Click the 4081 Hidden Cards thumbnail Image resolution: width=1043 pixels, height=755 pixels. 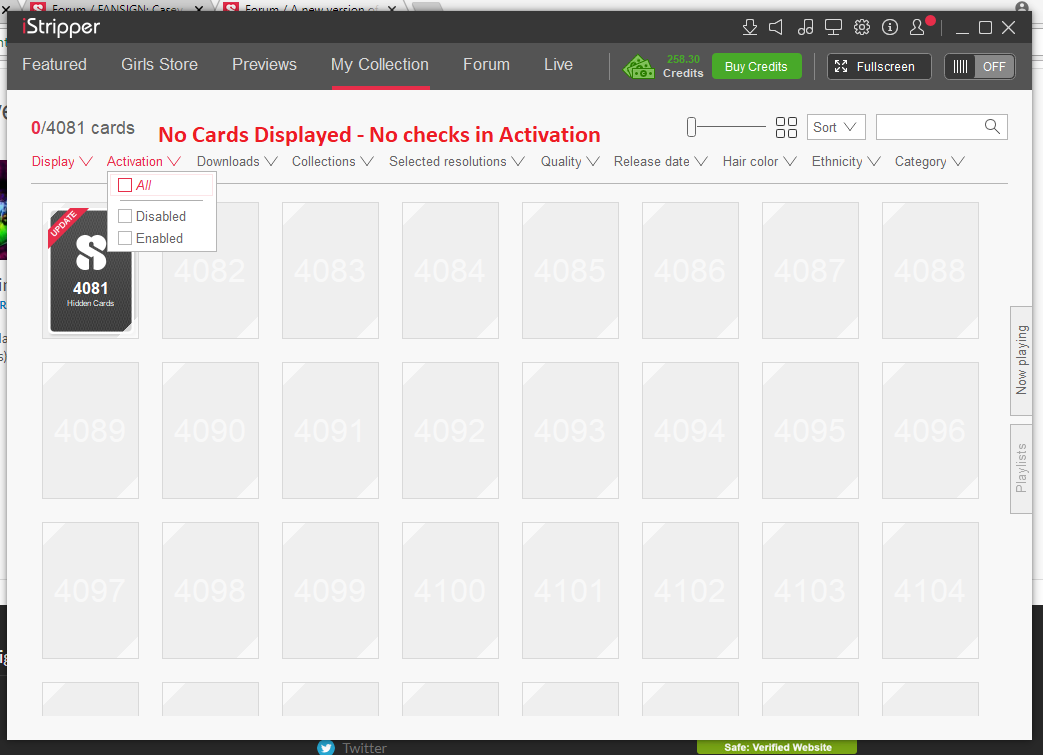(90, 270)
